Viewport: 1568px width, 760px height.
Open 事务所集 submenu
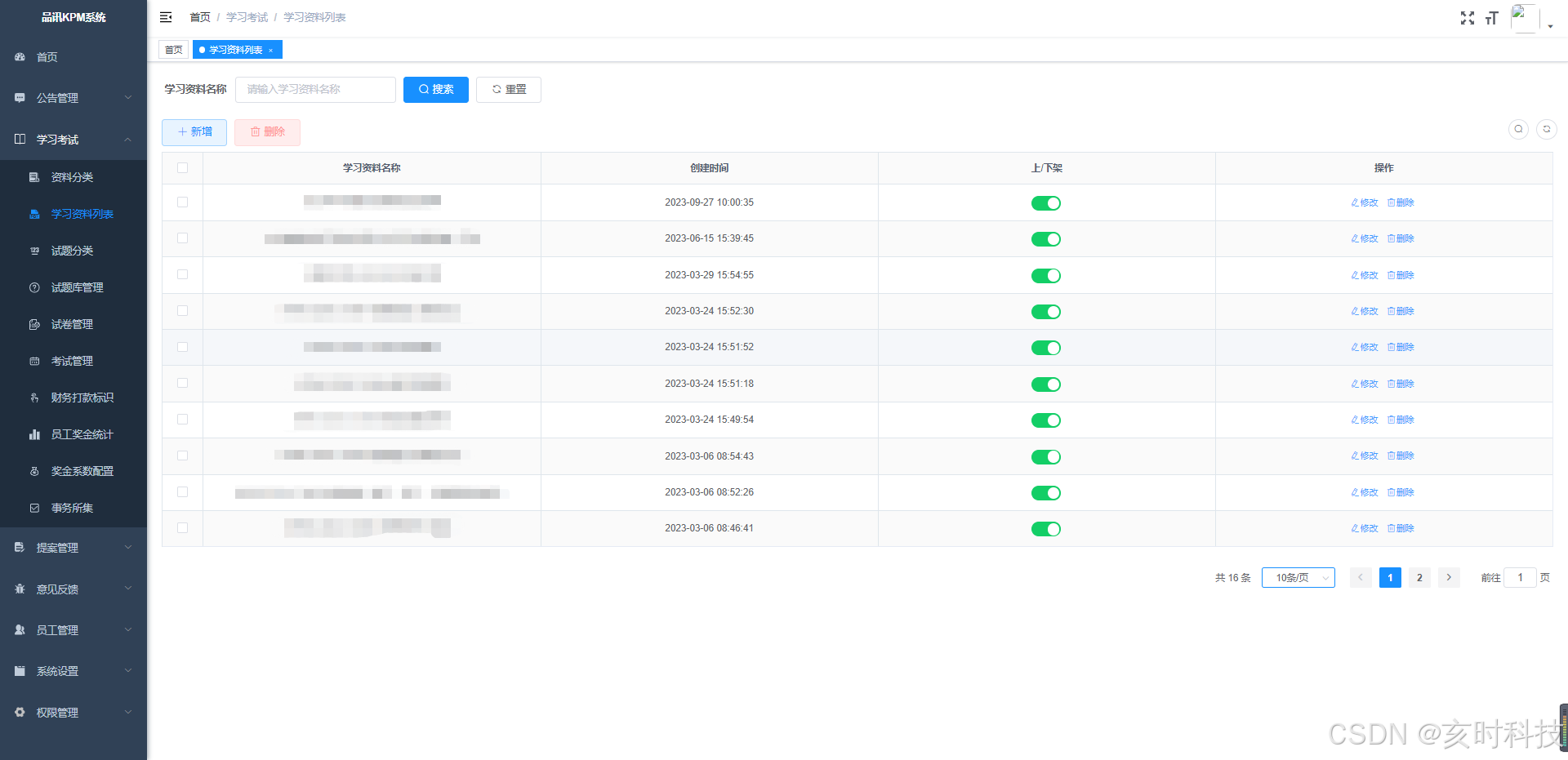pos(73,508)
